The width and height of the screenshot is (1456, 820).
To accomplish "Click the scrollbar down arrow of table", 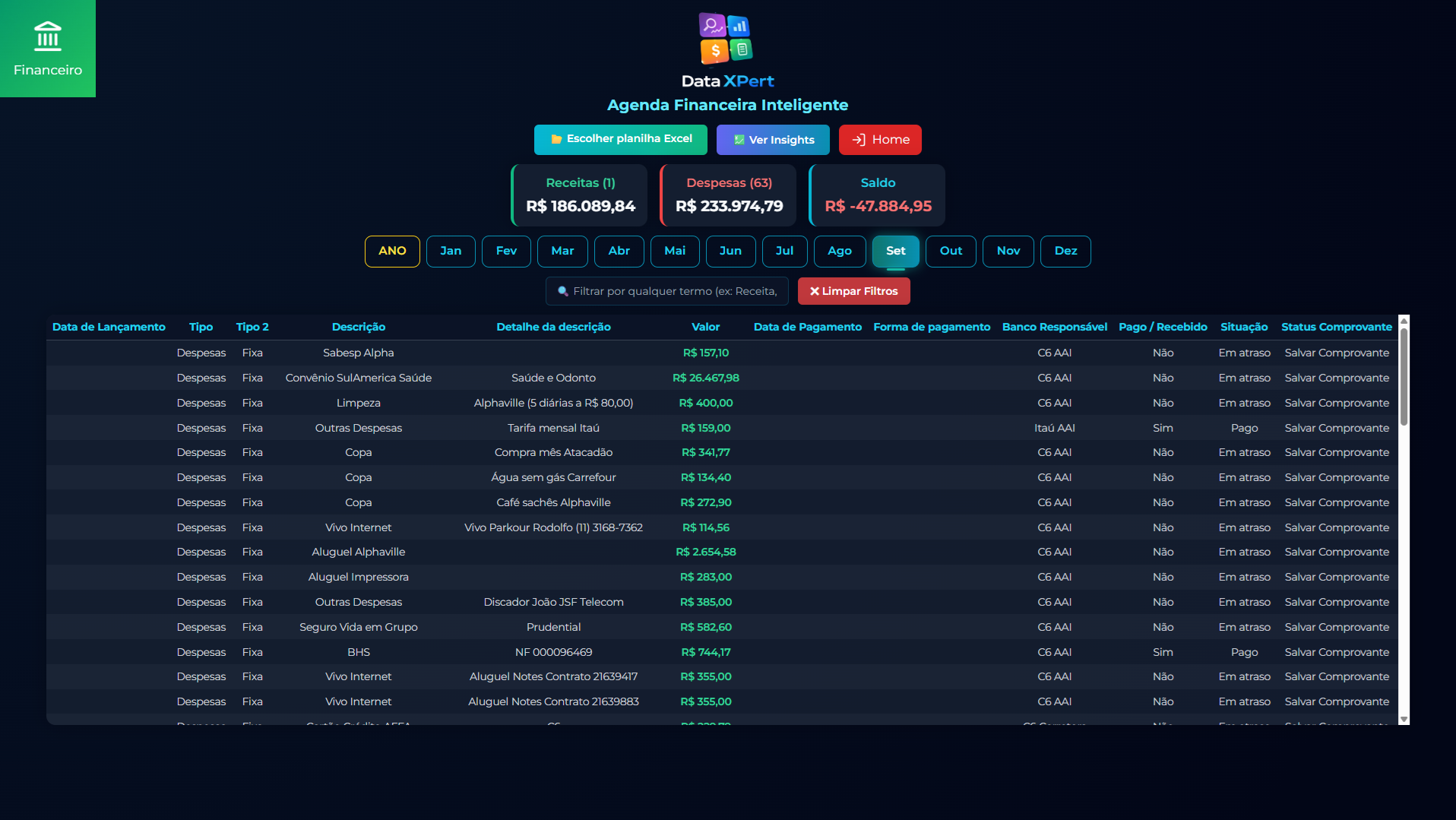I will coord(1404,719).
